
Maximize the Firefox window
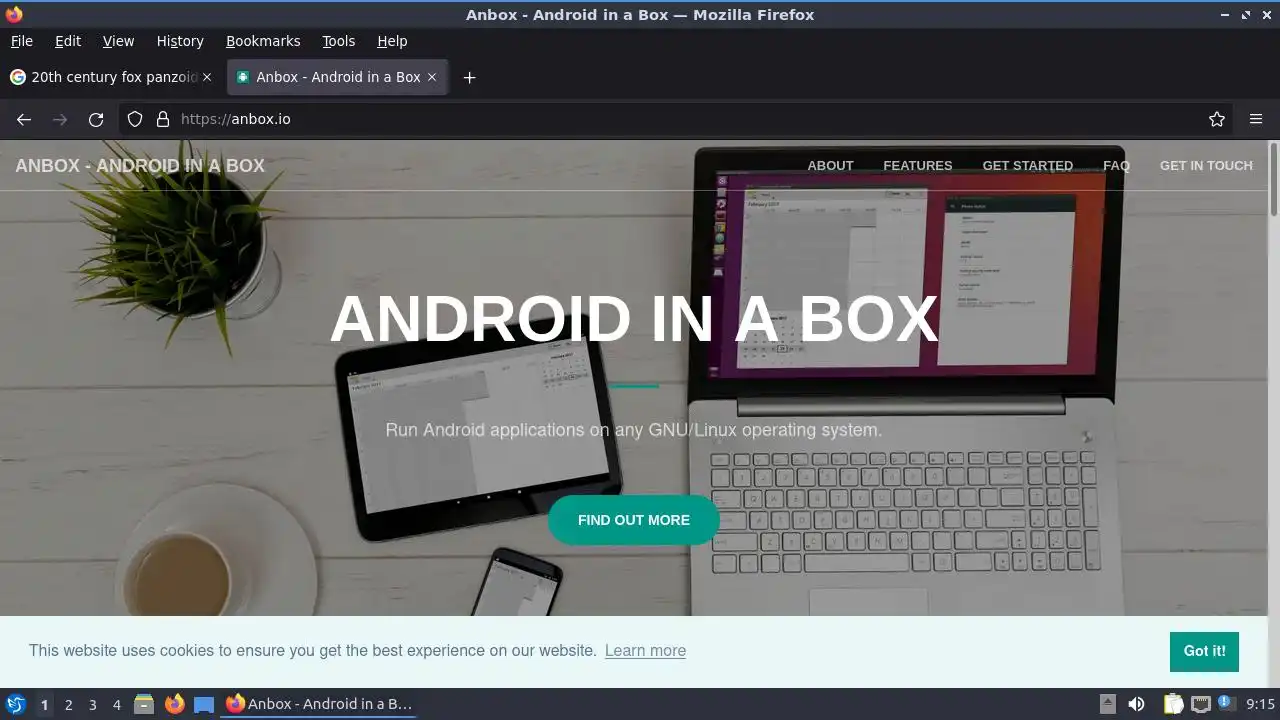[1246, 15]
